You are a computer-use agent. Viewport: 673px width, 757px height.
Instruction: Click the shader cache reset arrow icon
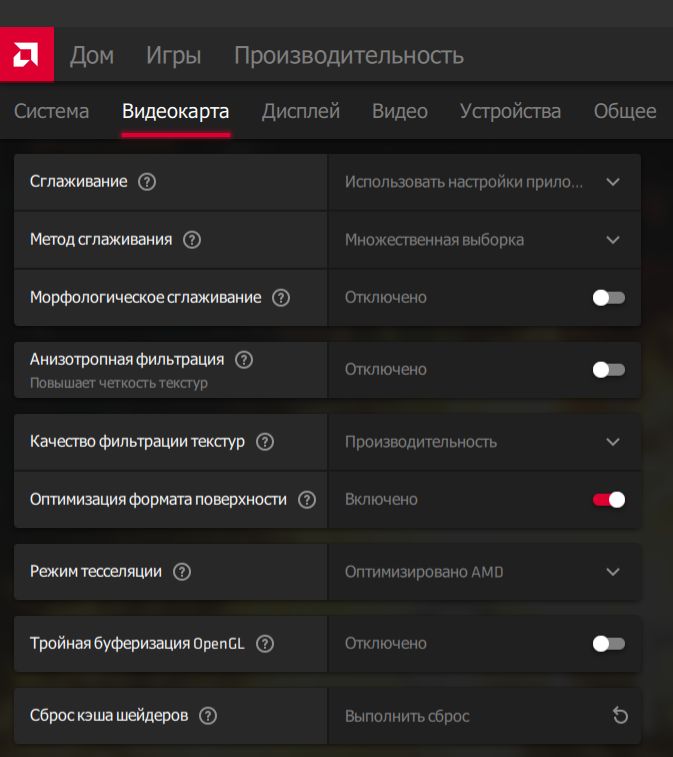tap(620, 716)
